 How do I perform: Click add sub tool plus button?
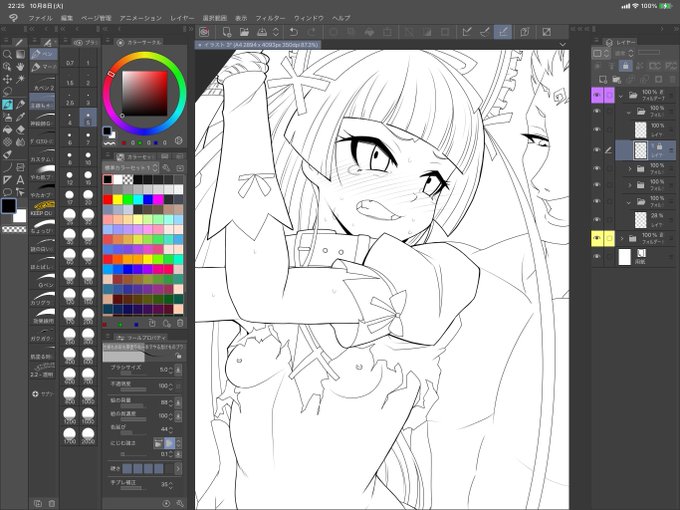tap(35, 394)
